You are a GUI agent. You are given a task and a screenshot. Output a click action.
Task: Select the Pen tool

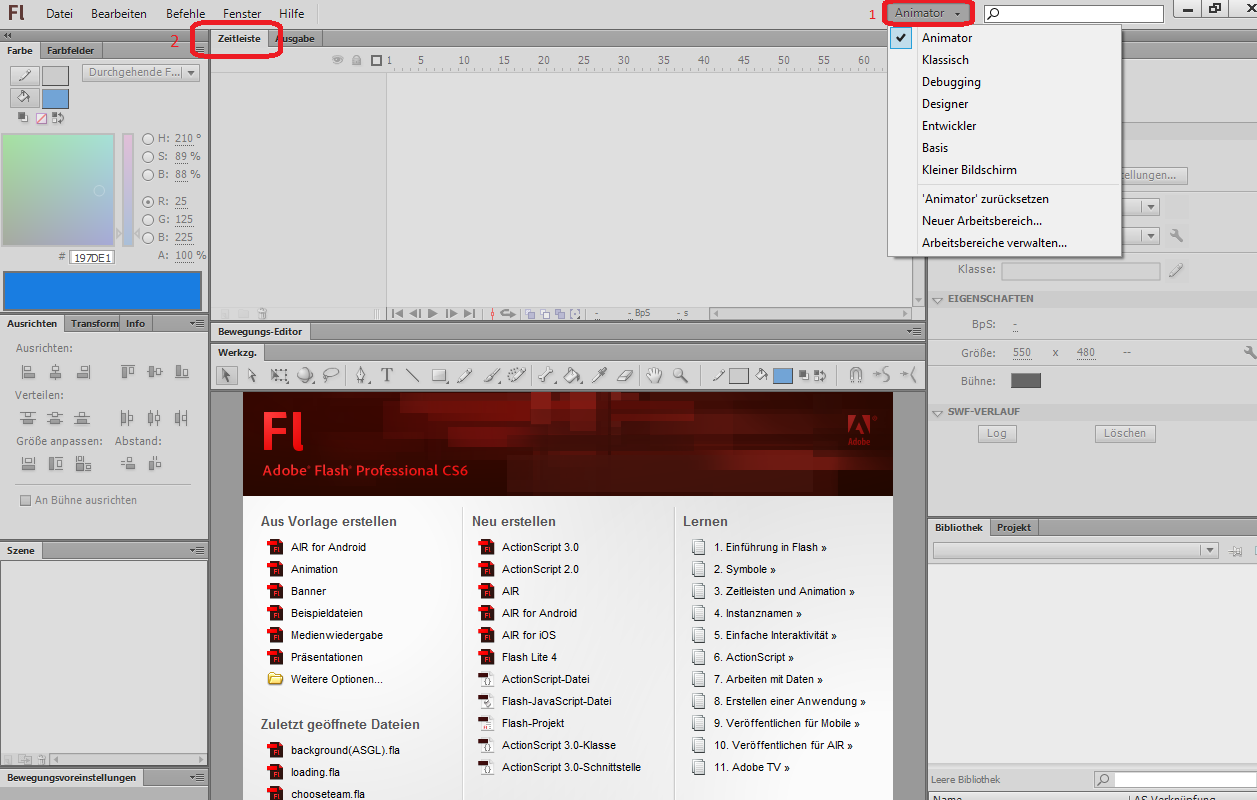click(361, 375)
